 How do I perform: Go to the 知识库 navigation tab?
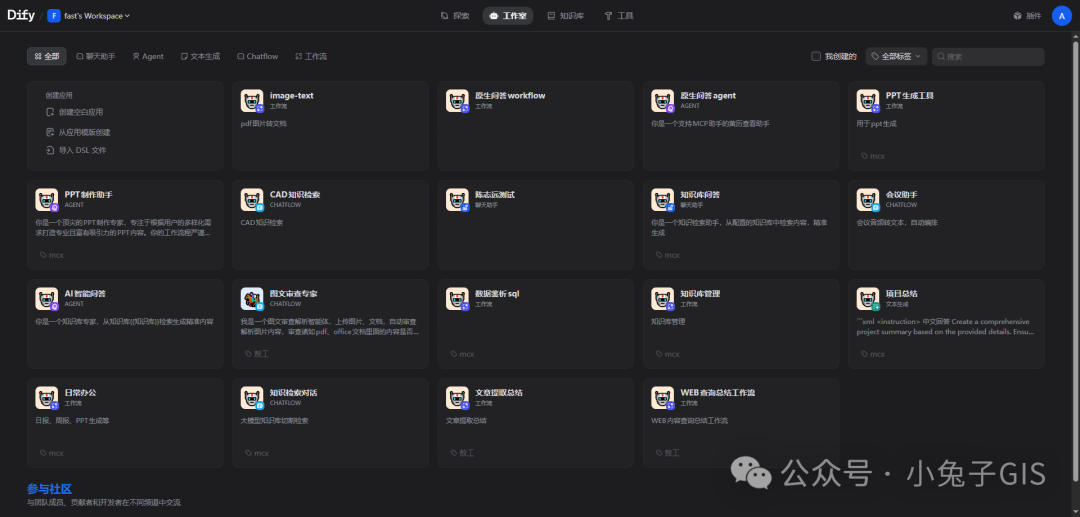tap(565, 16)
